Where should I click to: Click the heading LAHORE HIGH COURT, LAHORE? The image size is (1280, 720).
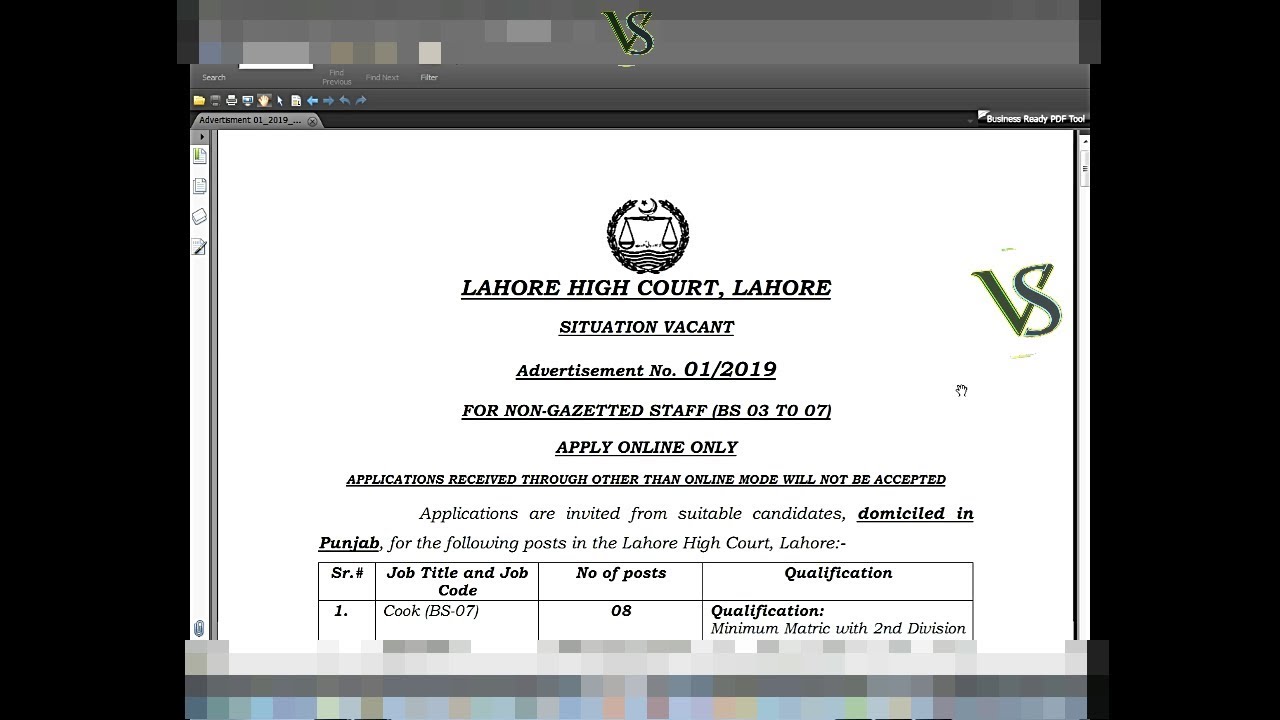tap(646, 288)
